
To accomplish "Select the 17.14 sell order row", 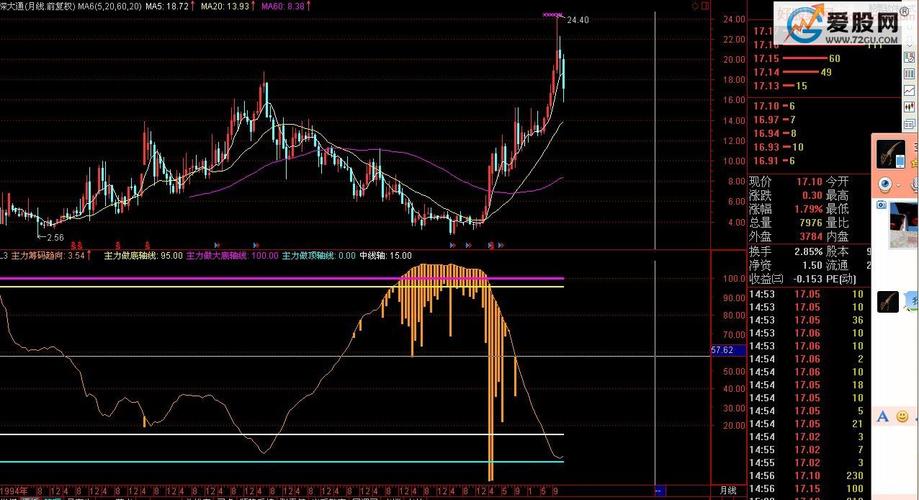I will click(x=792, y=72).
